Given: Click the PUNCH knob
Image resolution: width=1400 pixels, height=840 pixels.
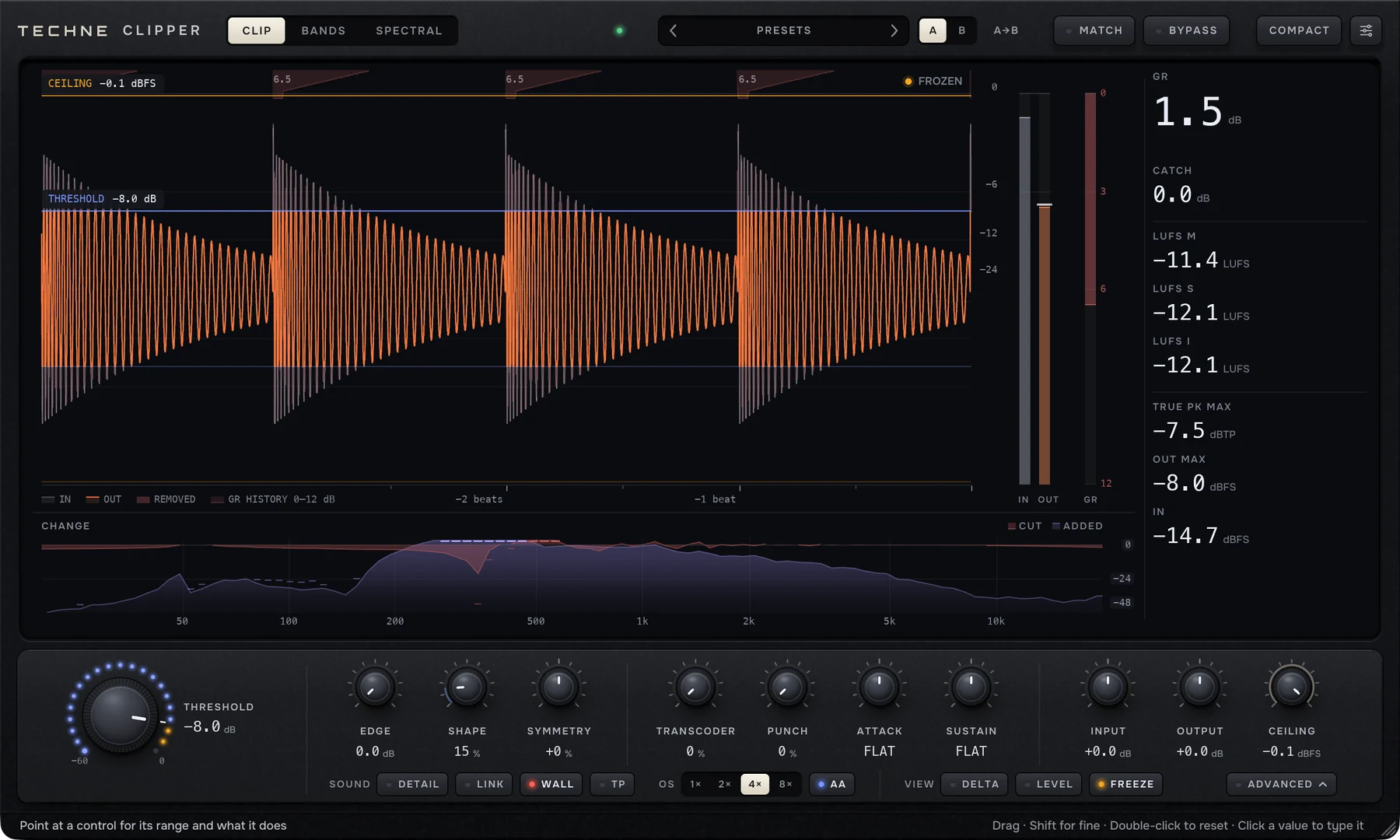Looking at the screenshot, I should (787, 688).
